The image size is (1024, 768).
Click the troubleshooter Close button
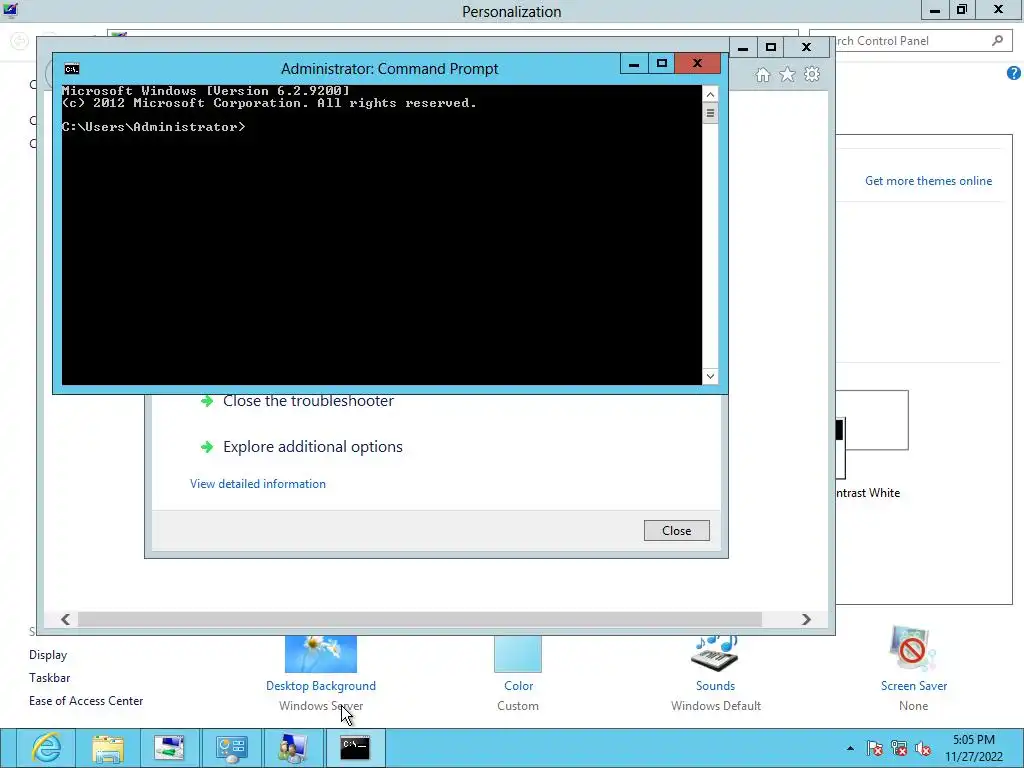point(677,531)
